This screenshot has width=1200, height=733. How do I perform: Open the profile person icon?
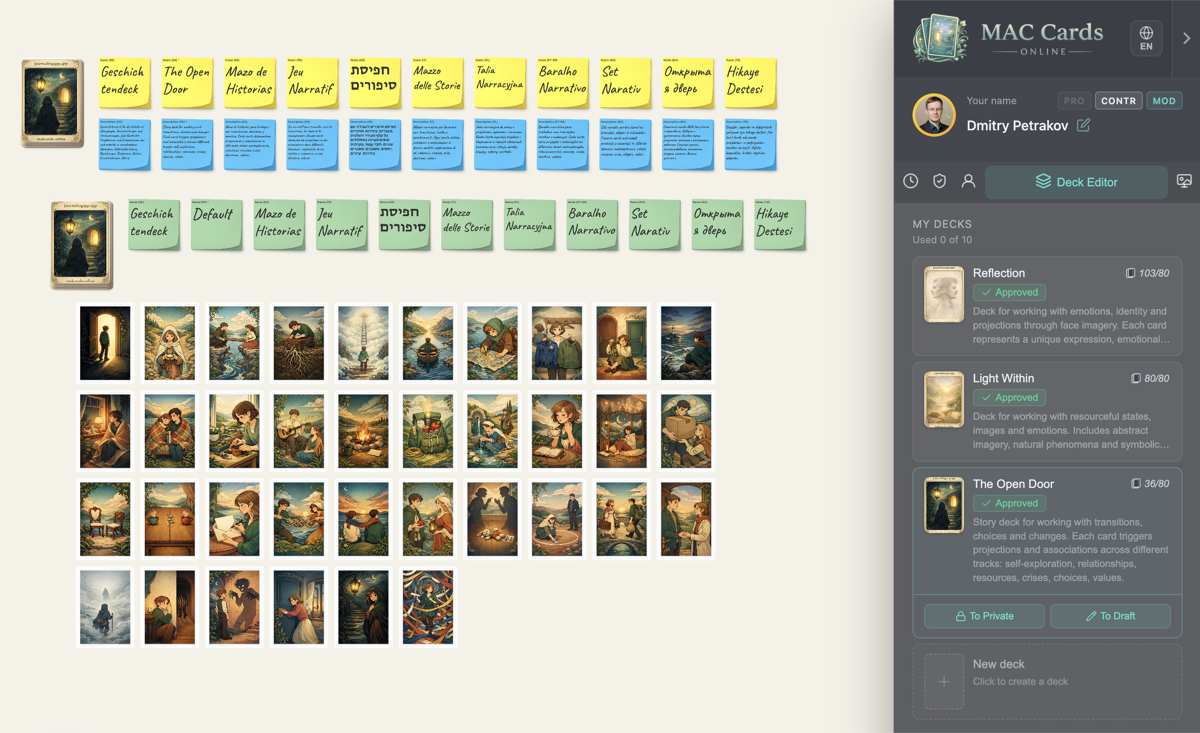[968, 182]
